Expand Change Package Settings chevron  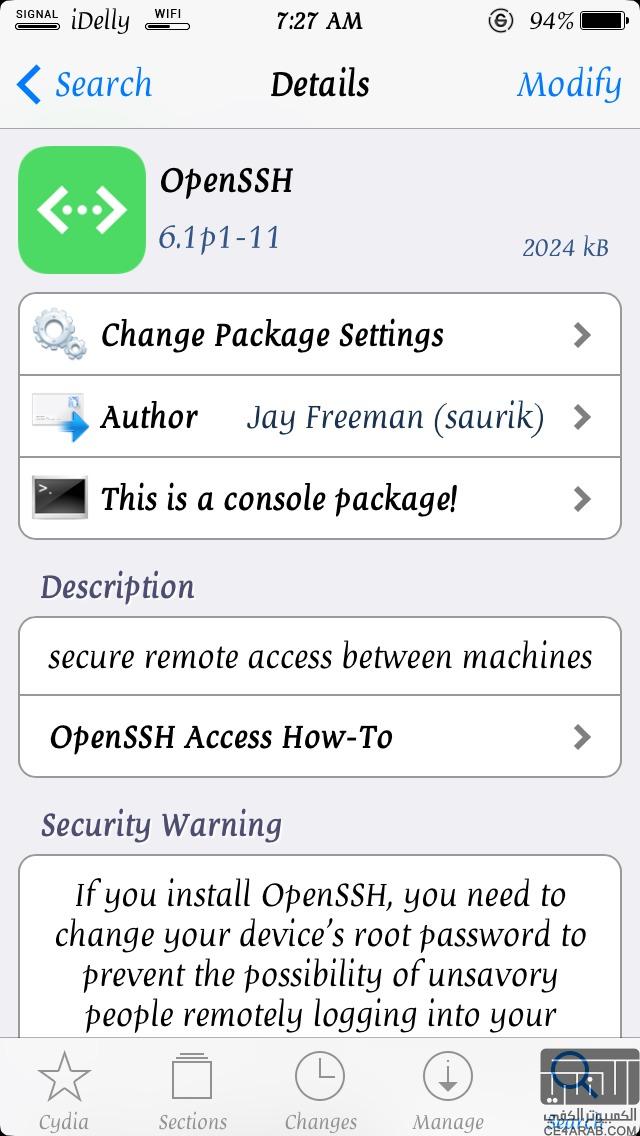[583, 335]
